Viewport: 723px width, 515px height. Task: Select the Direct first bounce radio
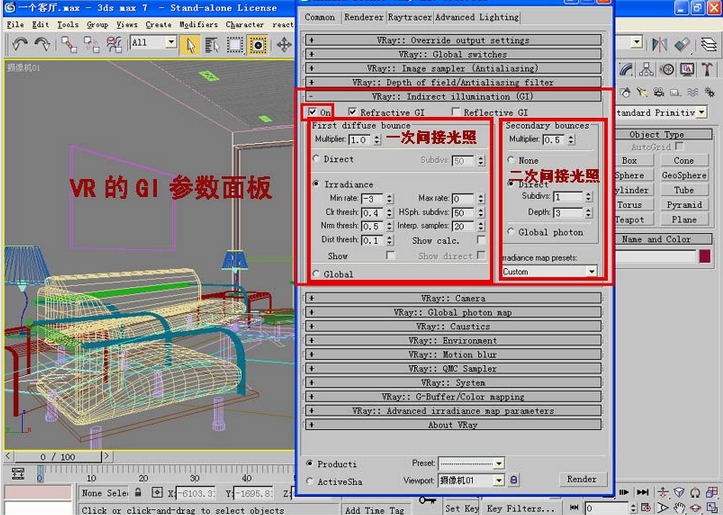[x=316, y=159]
